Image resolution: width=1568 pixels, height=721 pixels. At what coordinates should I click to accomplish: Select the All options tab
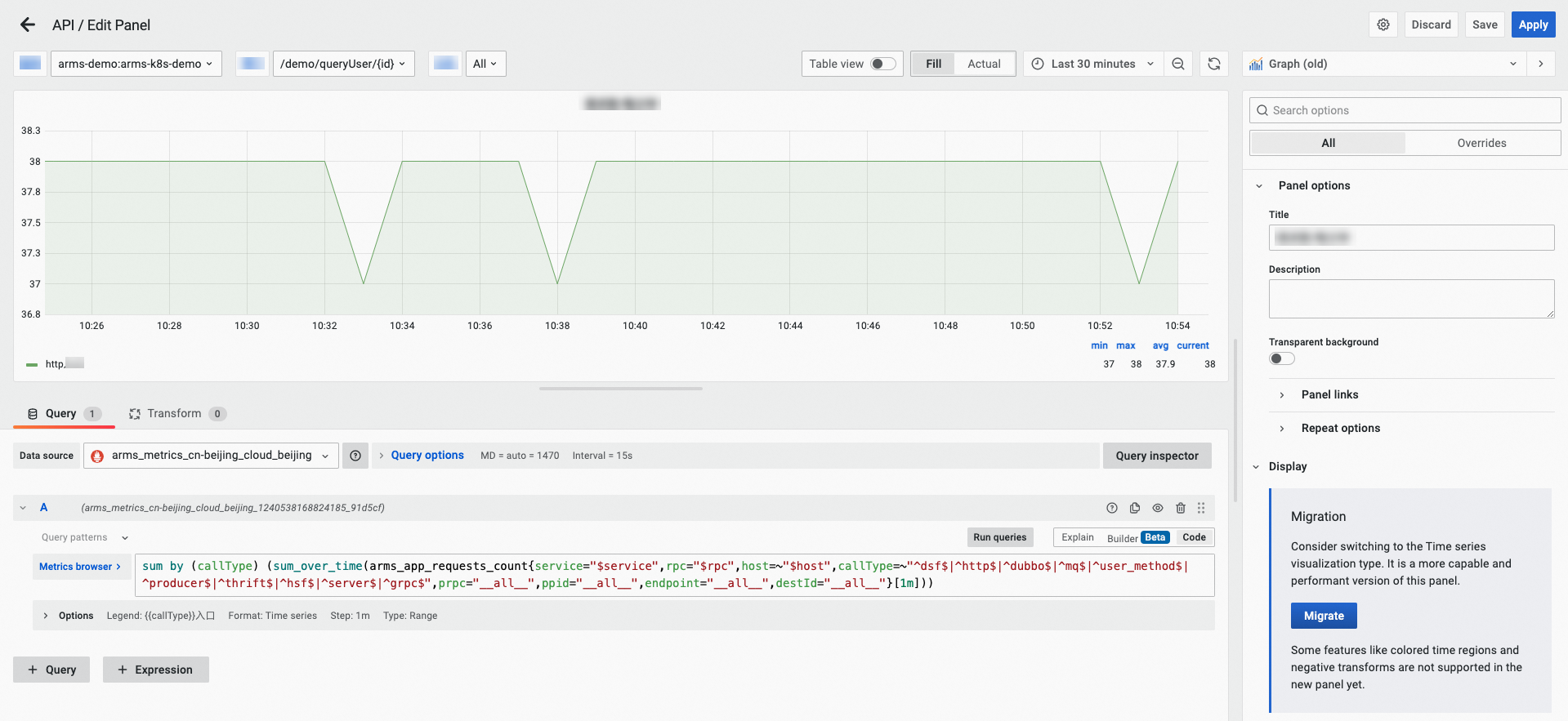[x=1329, y=143]
